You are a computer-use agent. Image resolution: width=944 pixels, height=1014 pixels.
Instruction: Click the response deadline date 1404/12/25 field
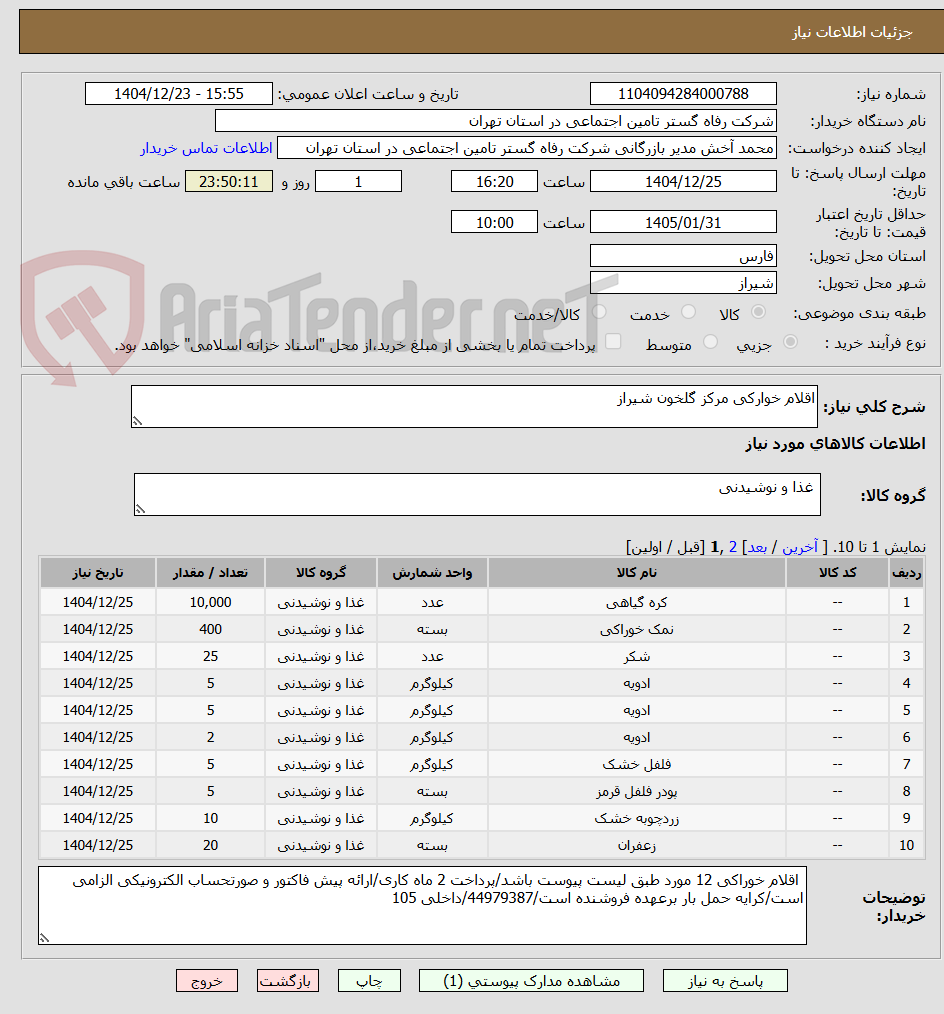coord(683,182)
